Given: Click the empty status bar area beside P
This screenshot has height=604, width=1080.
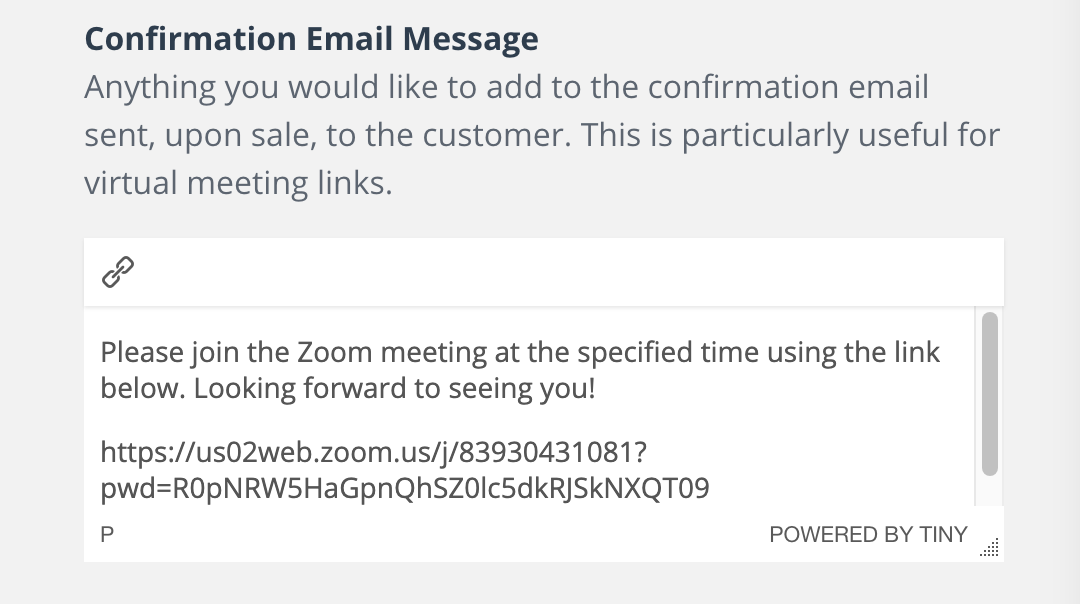Looking at the screenshot, I should tap(441, 534).
